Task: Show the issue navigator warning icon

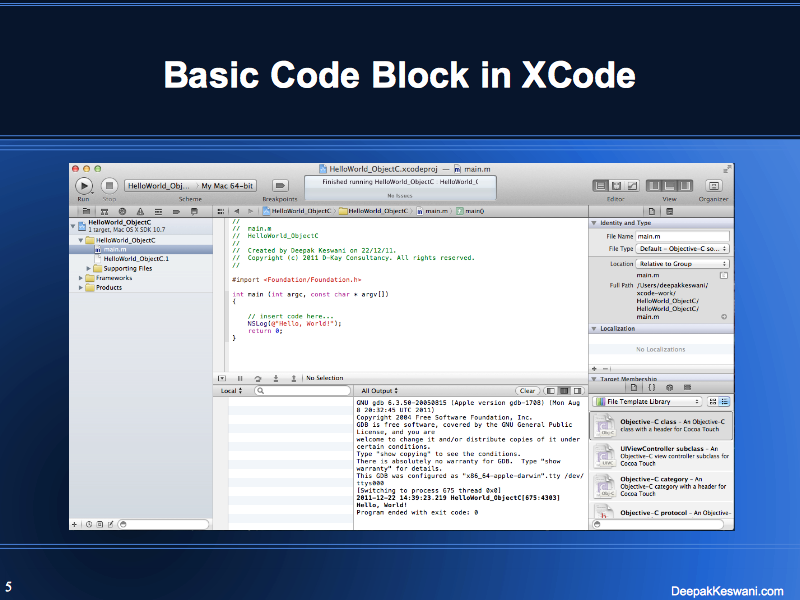Action: pos(141,211)
